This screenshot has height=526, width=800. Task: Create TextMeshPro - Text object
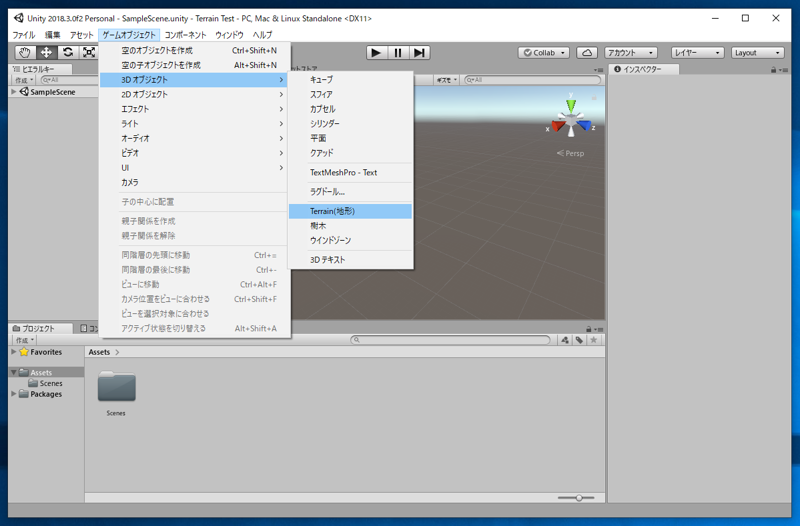tap(351, 172)
